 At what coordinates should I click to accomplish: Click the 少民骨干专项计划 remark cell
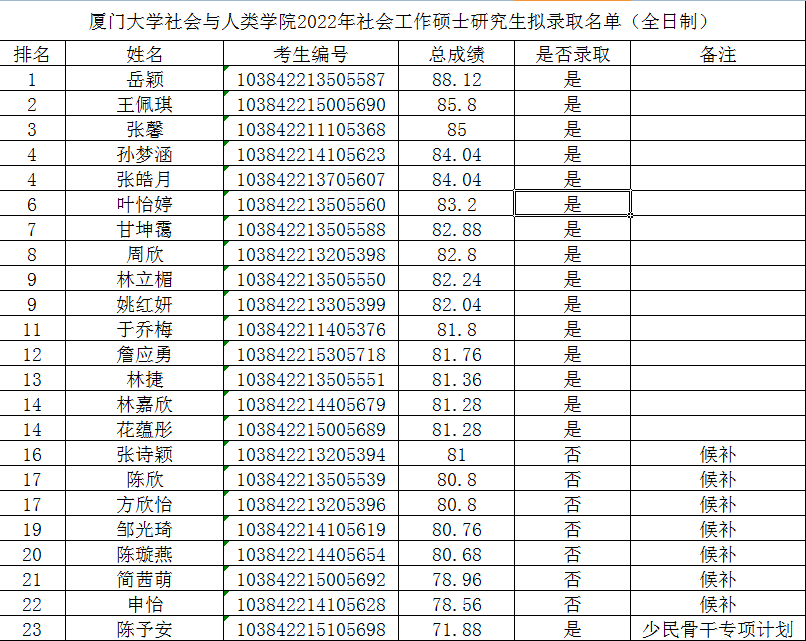pos(718,629)
